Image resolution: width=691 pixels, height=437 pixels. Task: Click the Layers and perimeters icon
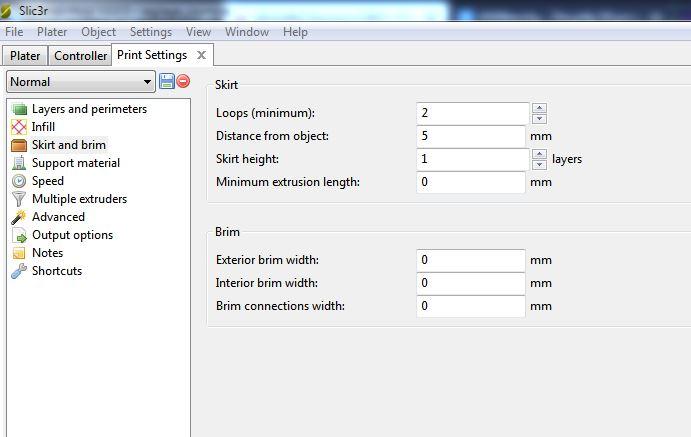(x=18, y=109)
